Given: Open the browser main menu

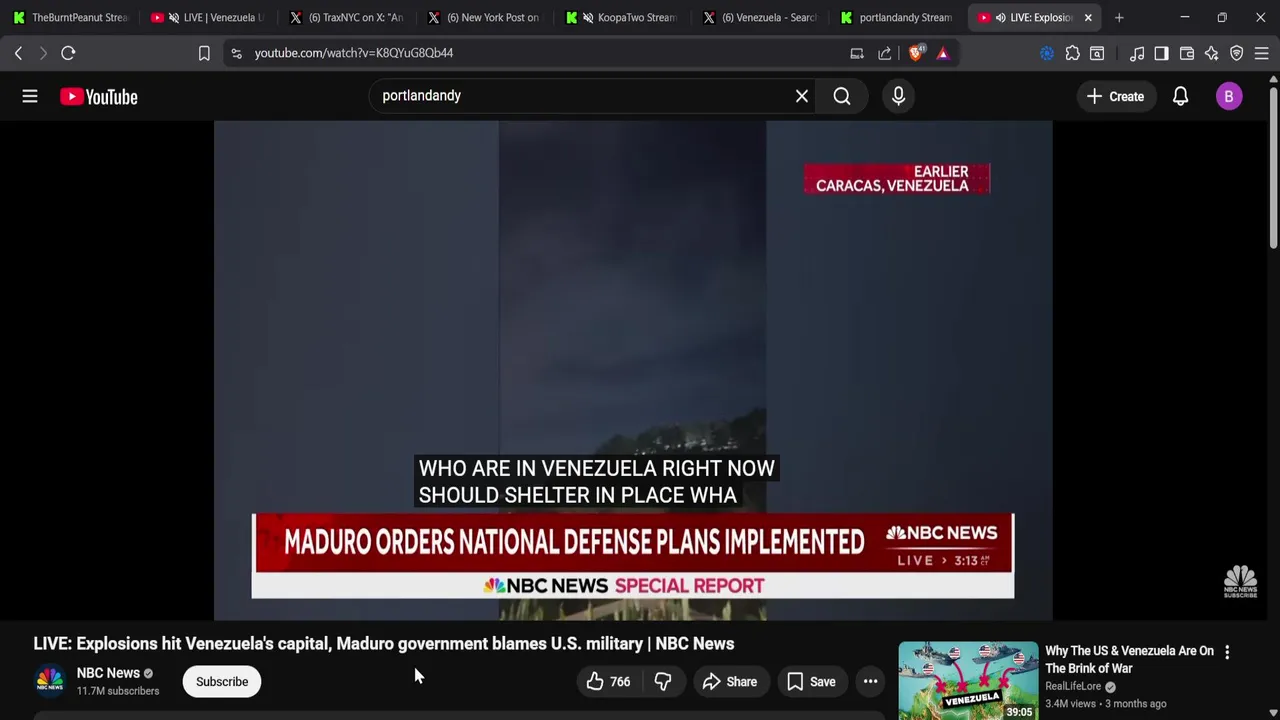Looking at the screenshot, I should click(x=1261, y=53).
